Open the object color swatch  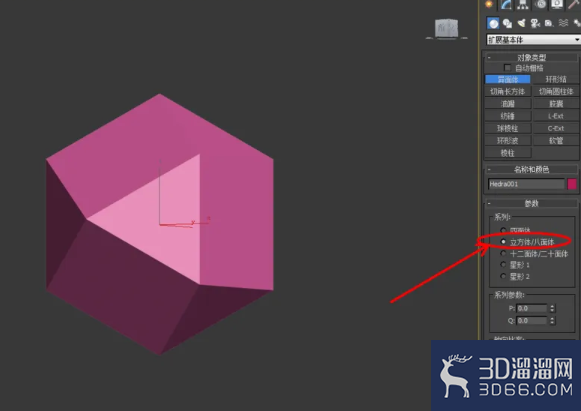(572, 184)
